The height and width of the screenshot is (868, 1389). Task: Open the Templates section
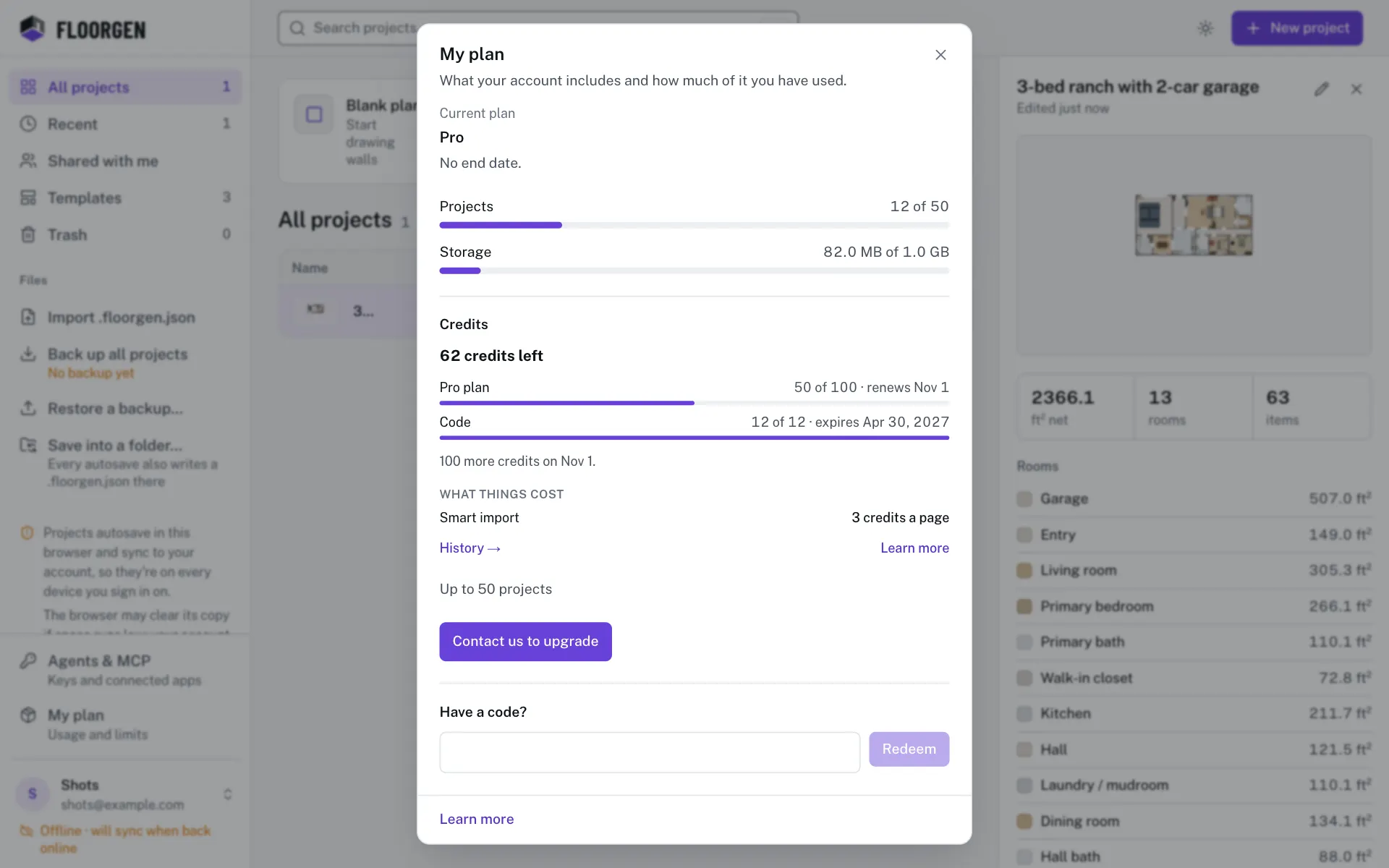(125, 197)
